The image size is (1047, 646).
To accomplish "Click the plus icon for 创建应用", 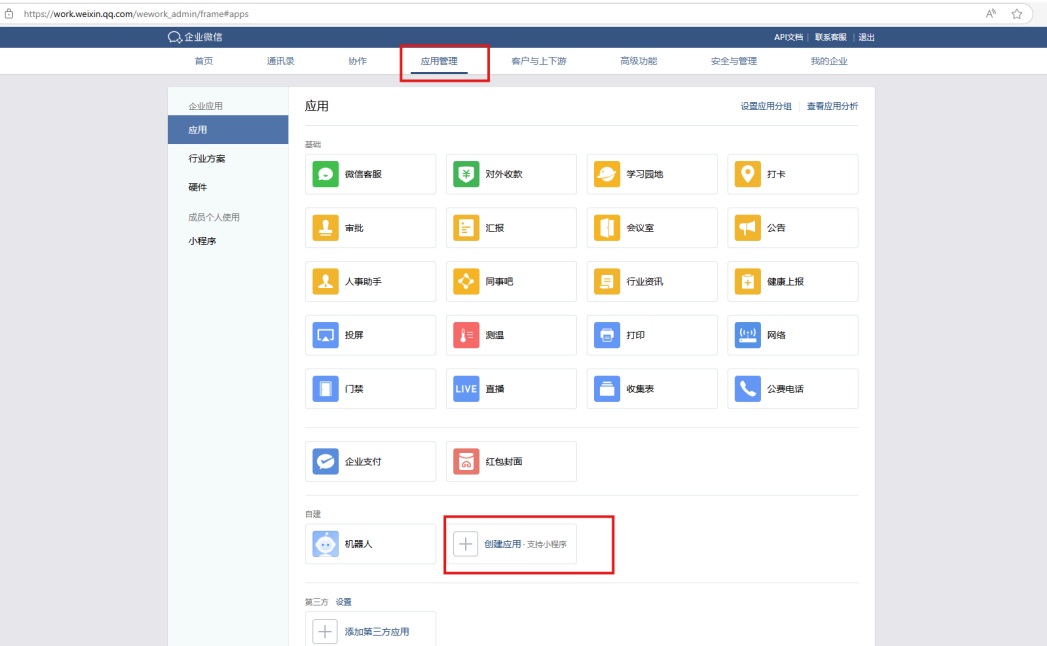I will point(466,544).
